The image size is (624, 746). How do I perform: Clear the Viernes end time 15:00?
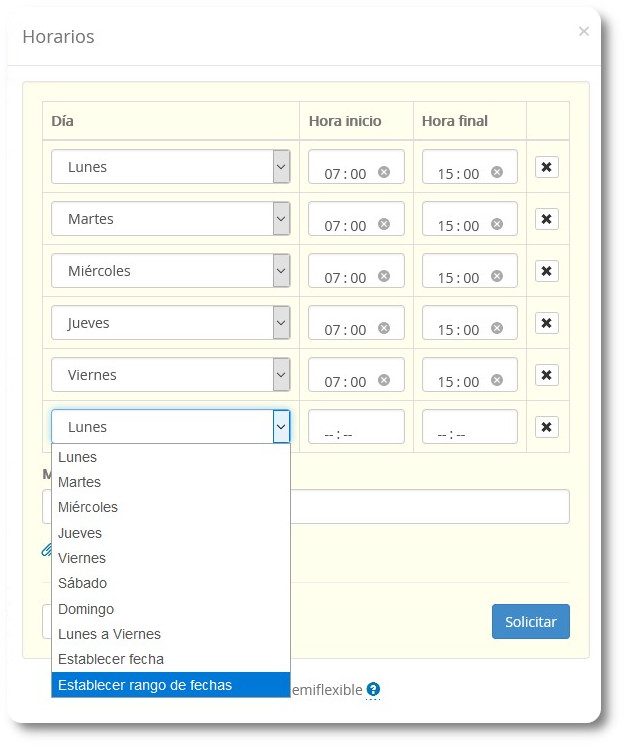497,380
